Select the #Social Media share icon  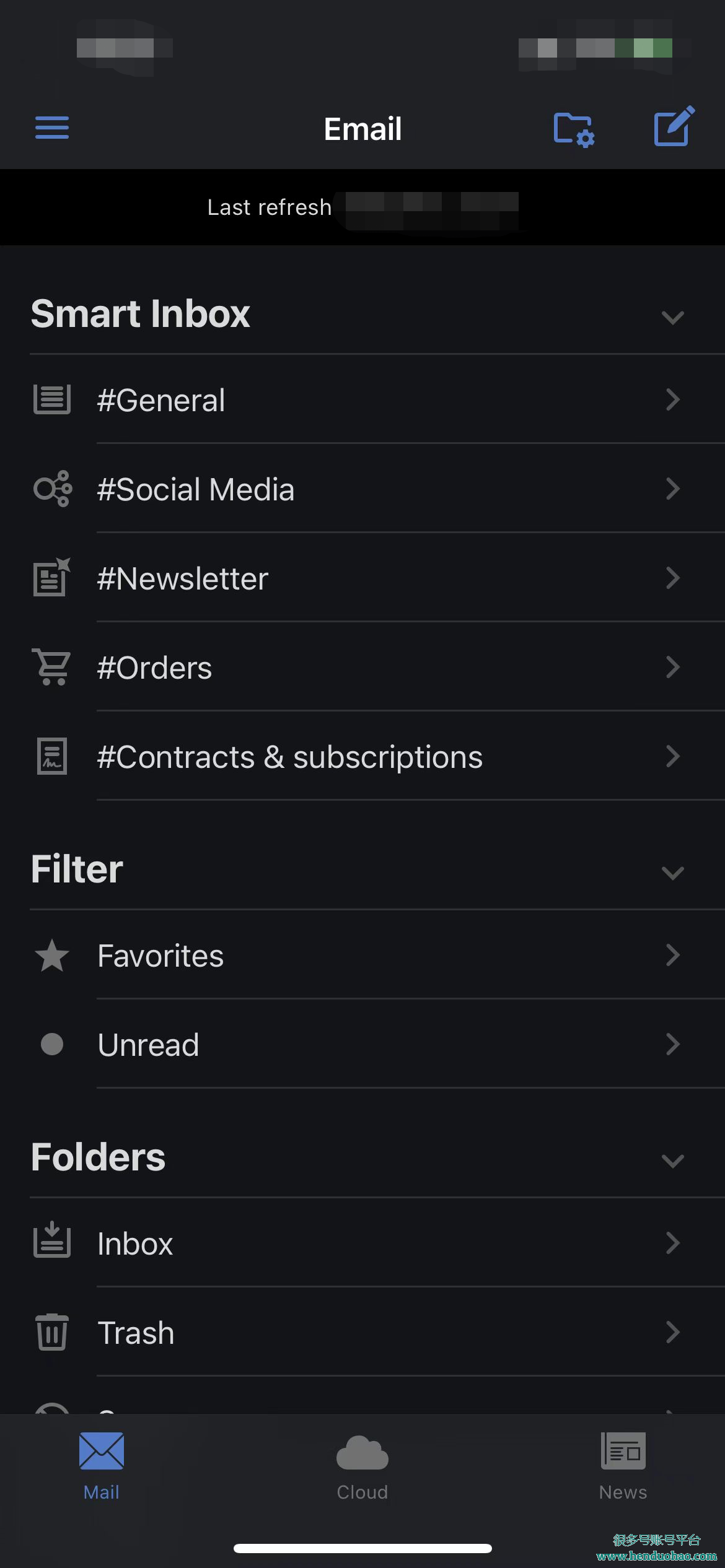pyautogui.click(x=52, y=489)
